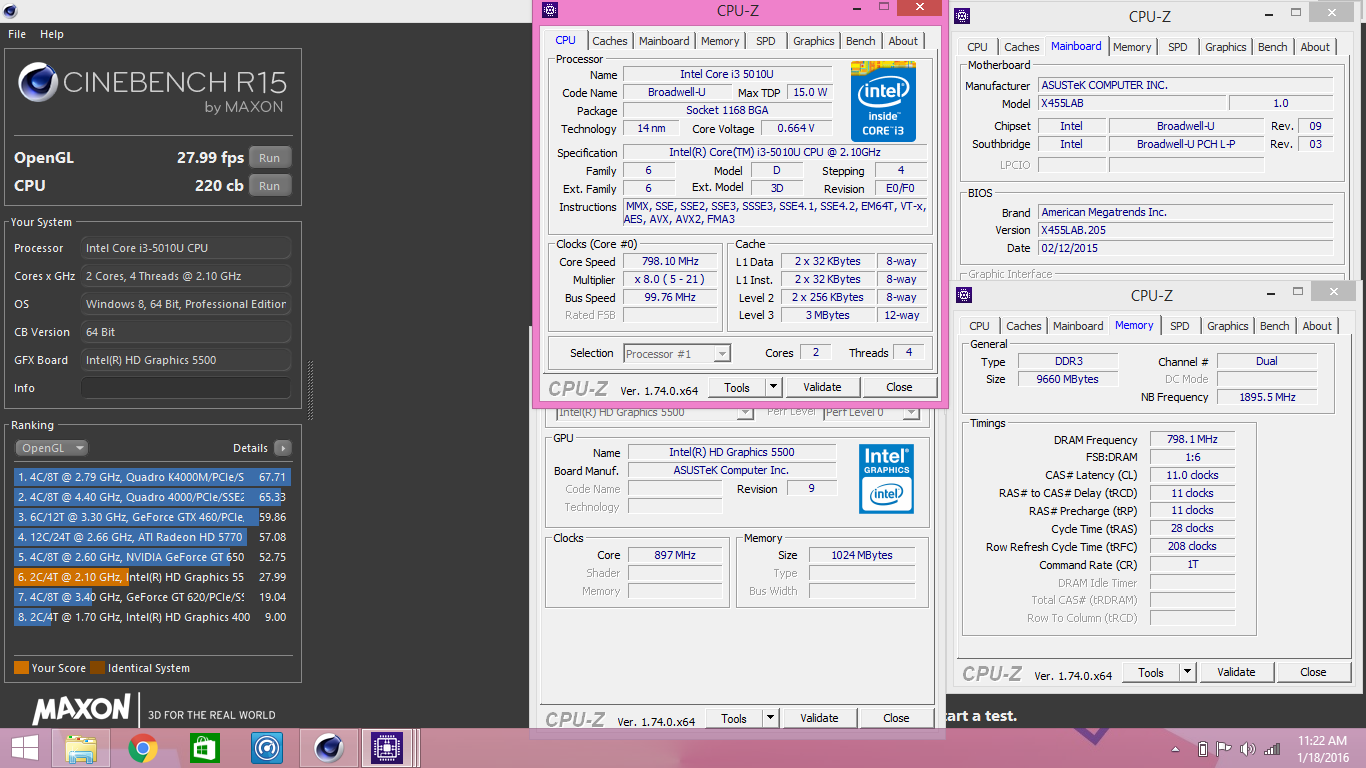This screenshot has height=768, width=1366.
Task: Open the Cinebench Help menu
Action: pos(52,34)
